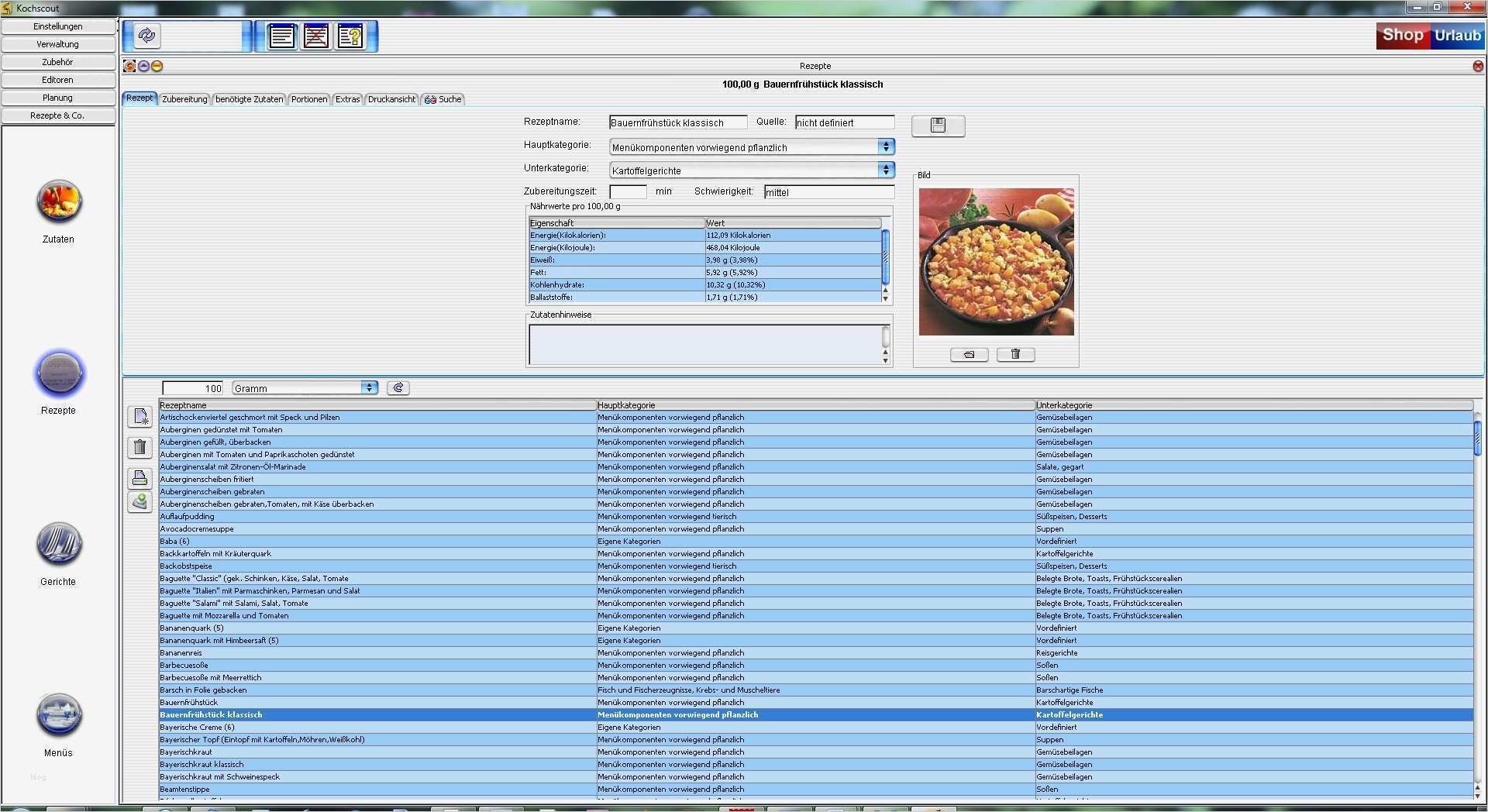Expand the Hauptkategorie dropdown

point(886,146)
